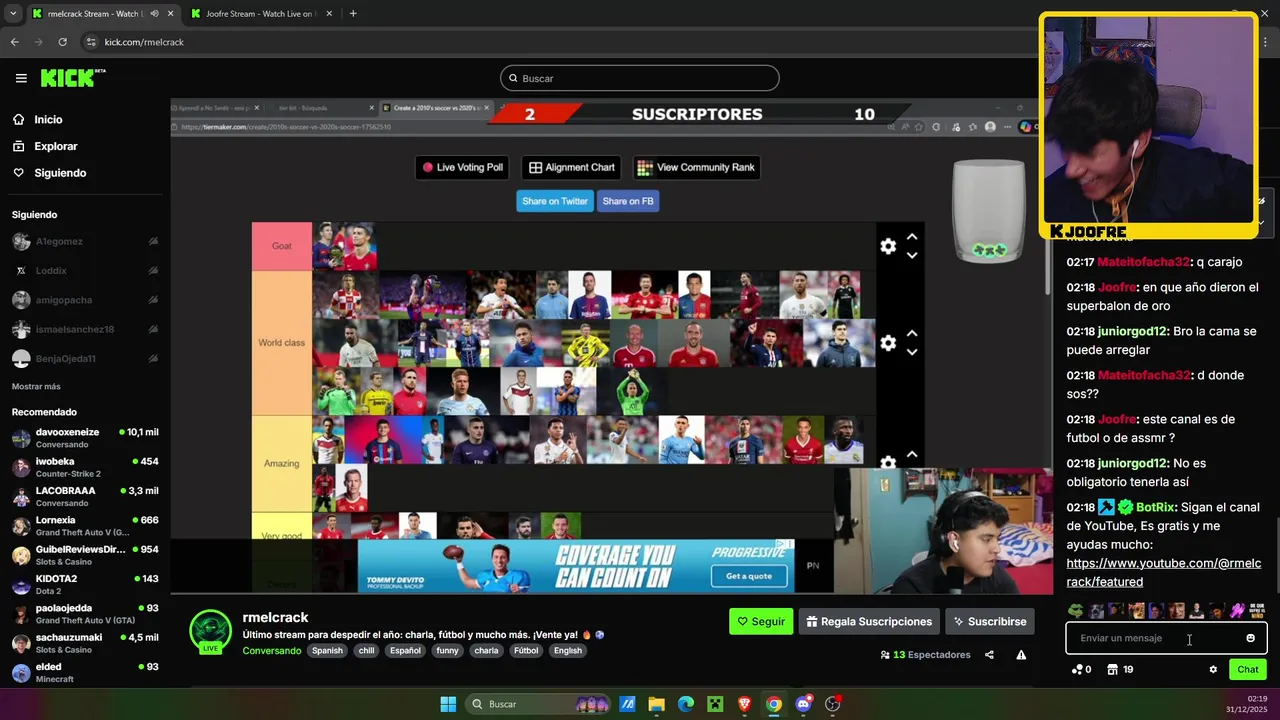Open the chat shop icon showing 19
Viewport: 1280px width, 720px height.
[x=1120, y=669]
